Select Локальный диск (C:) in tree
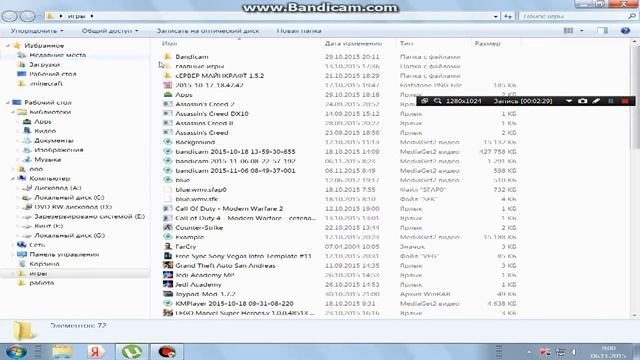Viewport: 640px width, 360px height. [x=69, y=198]
